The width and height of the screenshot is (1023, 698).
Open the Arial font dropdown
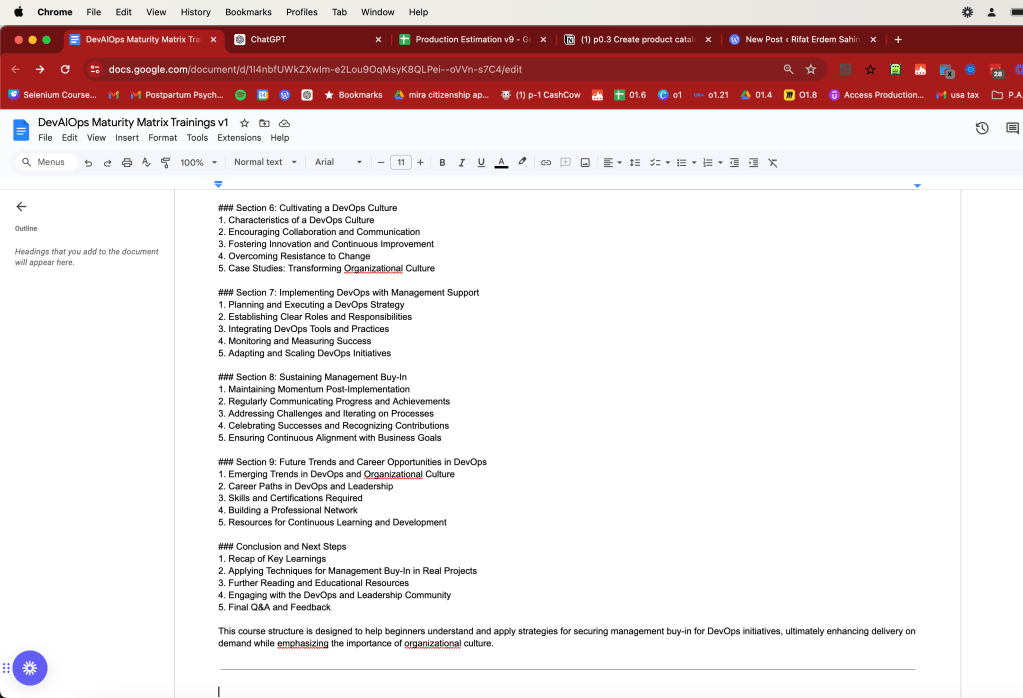tap(338, 162)
